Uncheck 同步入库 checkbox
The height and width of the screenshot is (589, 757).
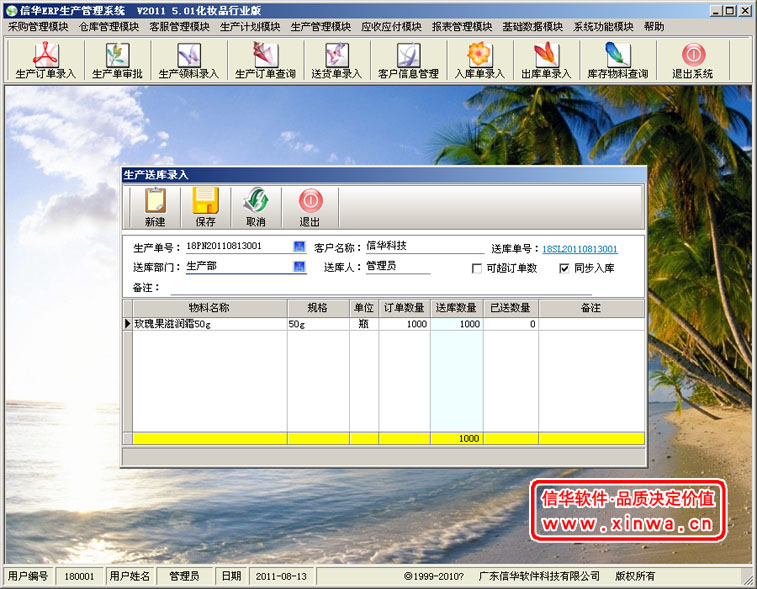click(x=564, y=268)
